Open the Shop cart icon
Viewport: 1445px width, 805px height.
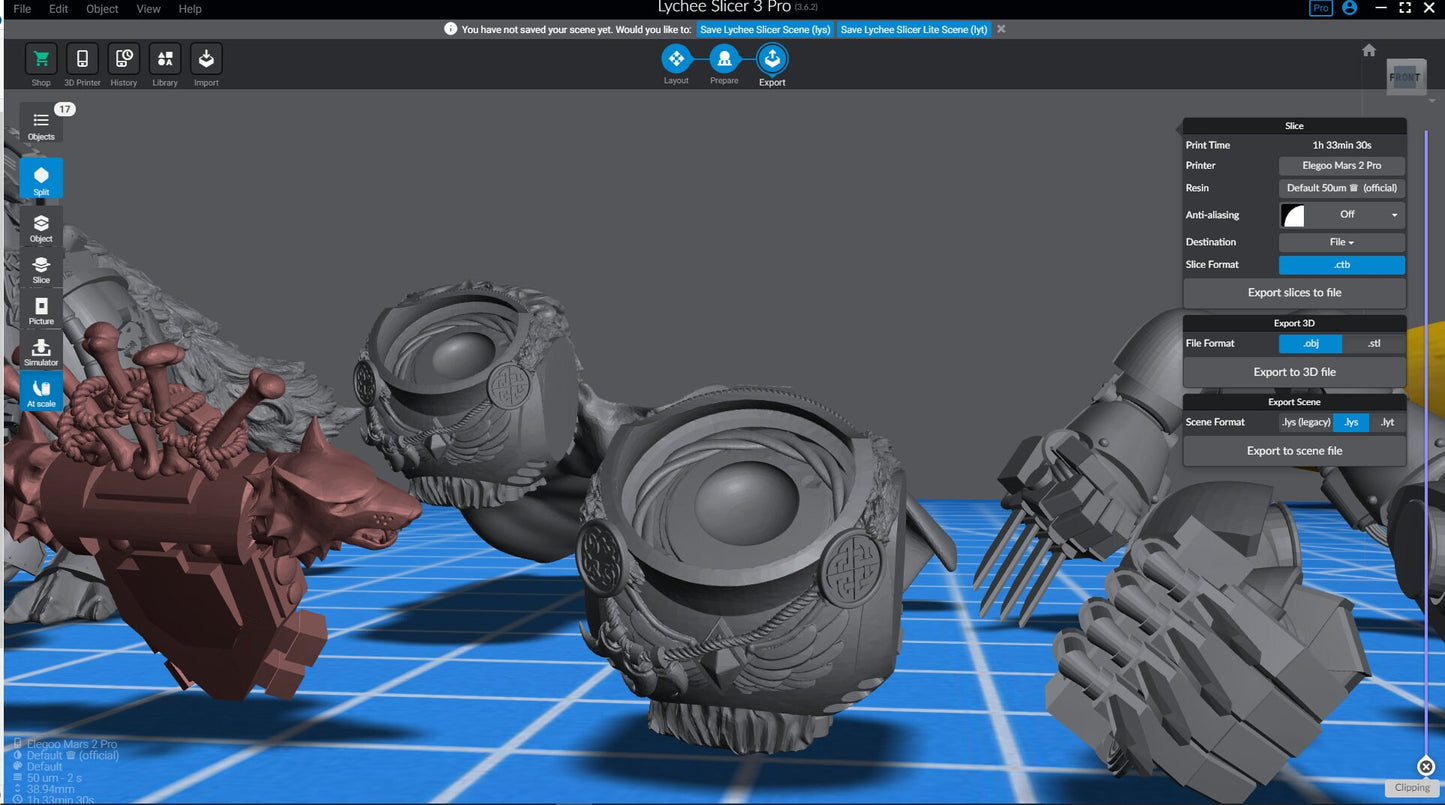(41, 59)
